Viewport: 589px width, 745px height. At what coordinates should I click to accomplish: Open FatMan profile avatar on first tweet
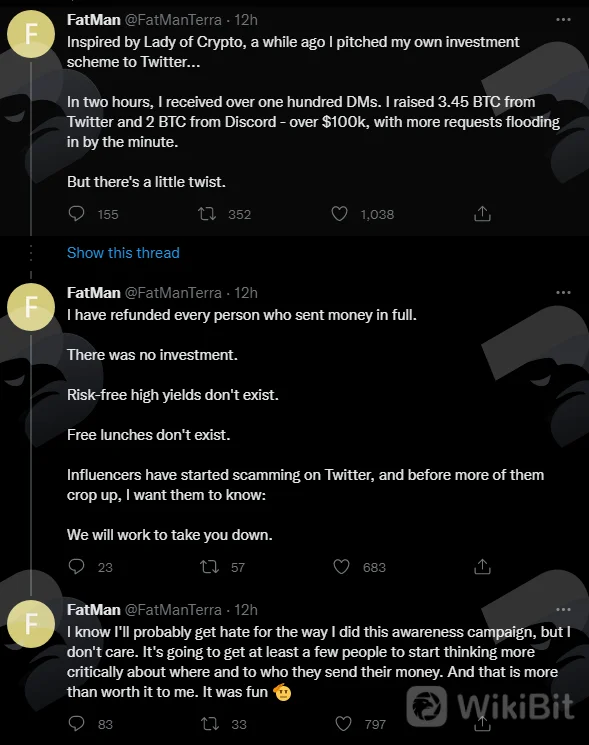(31, 34)
